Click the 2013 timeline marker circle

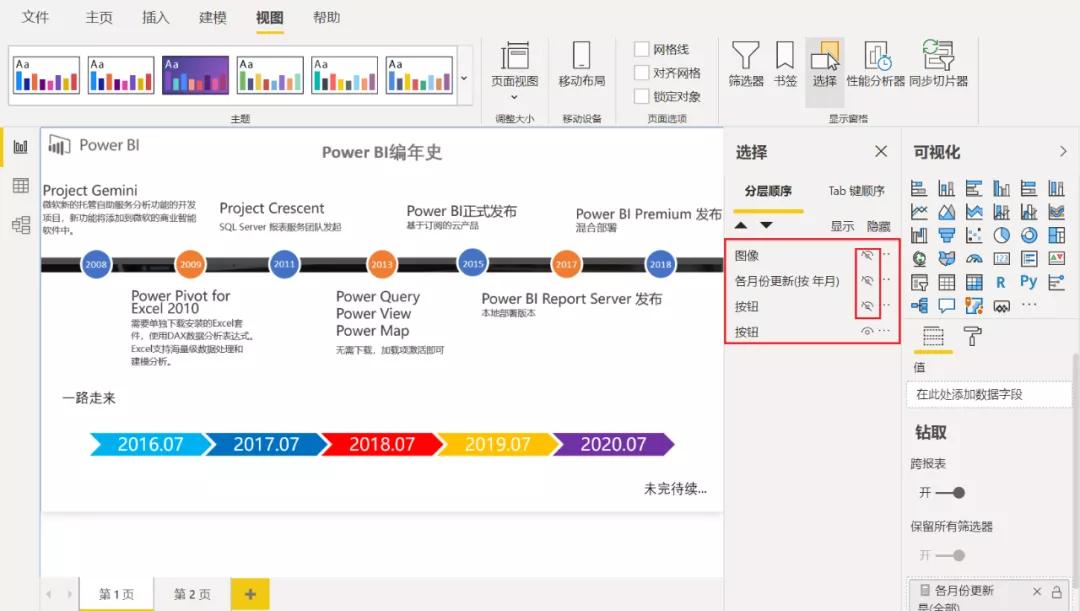click(x=382, y=264)
